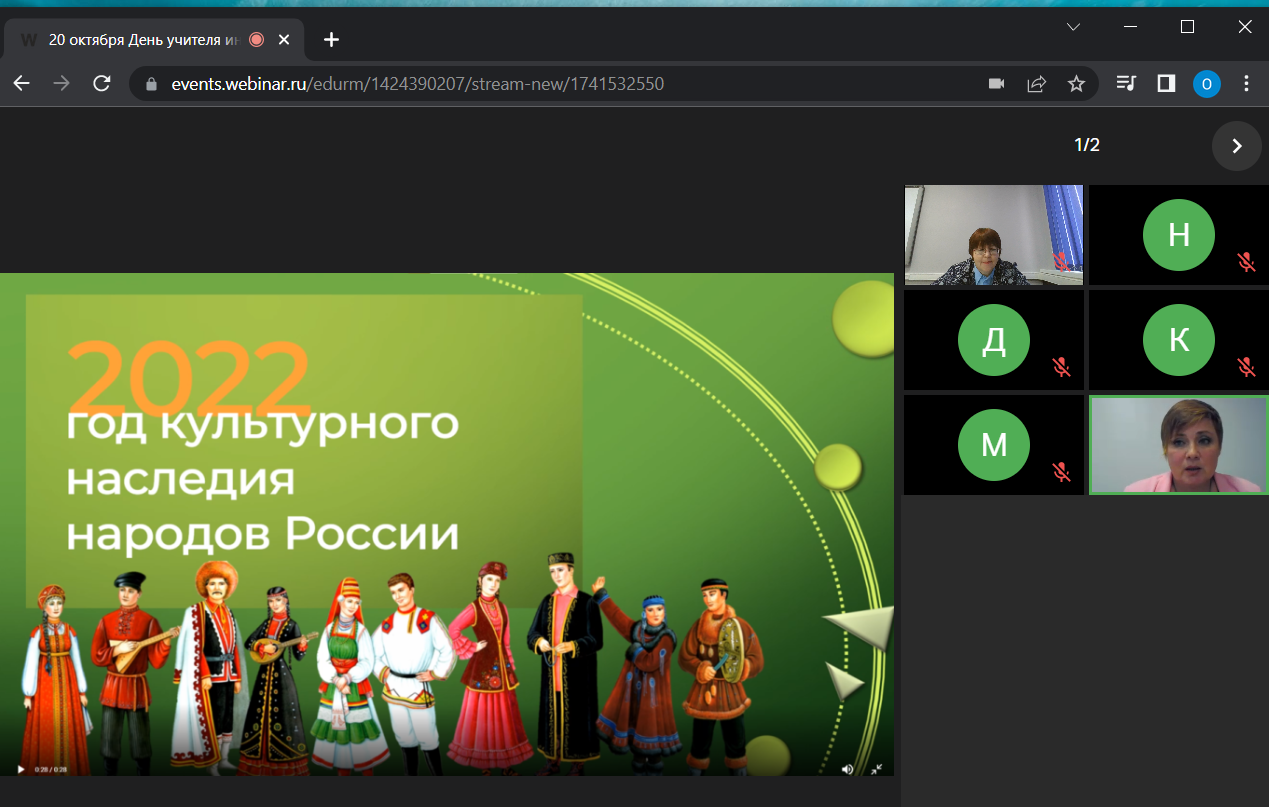1269x807 pixels.
Task: Click muted microphone icon on М tile
Action: [x=1062, y=472]
